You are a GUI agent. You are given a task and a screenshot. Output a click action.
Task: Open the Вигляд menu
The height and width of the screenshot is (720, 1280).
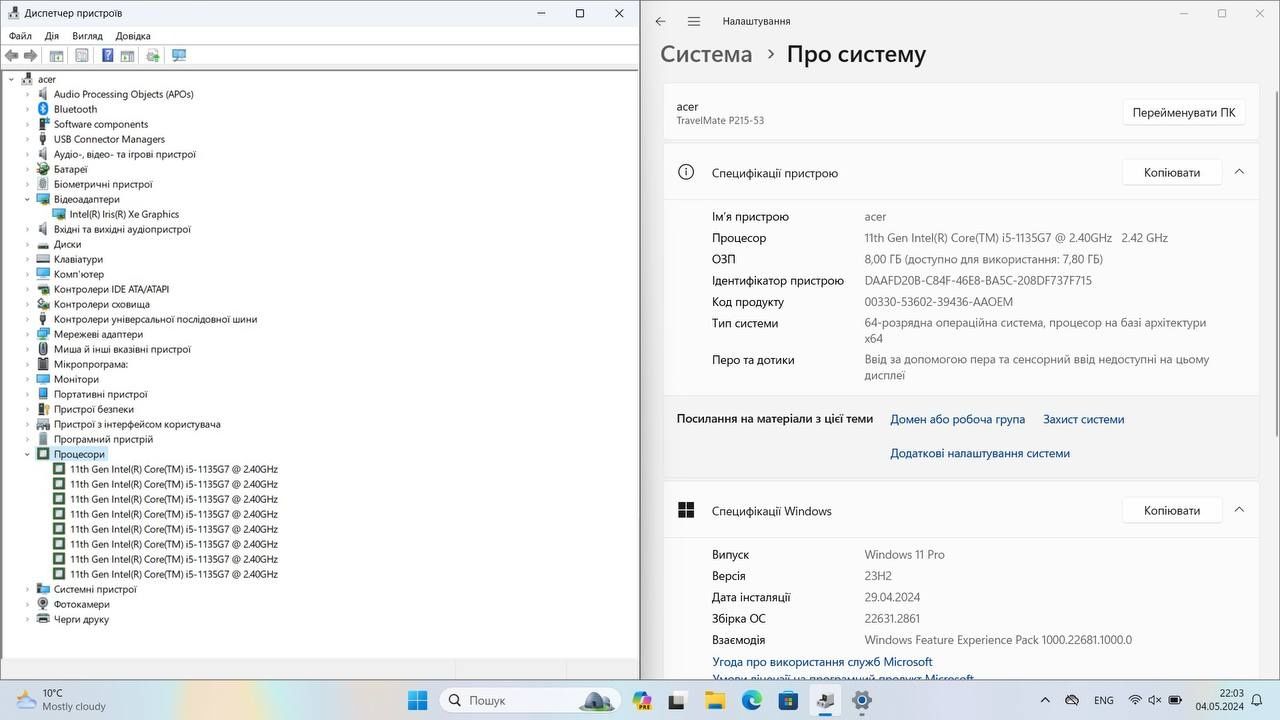coord(87,36)
